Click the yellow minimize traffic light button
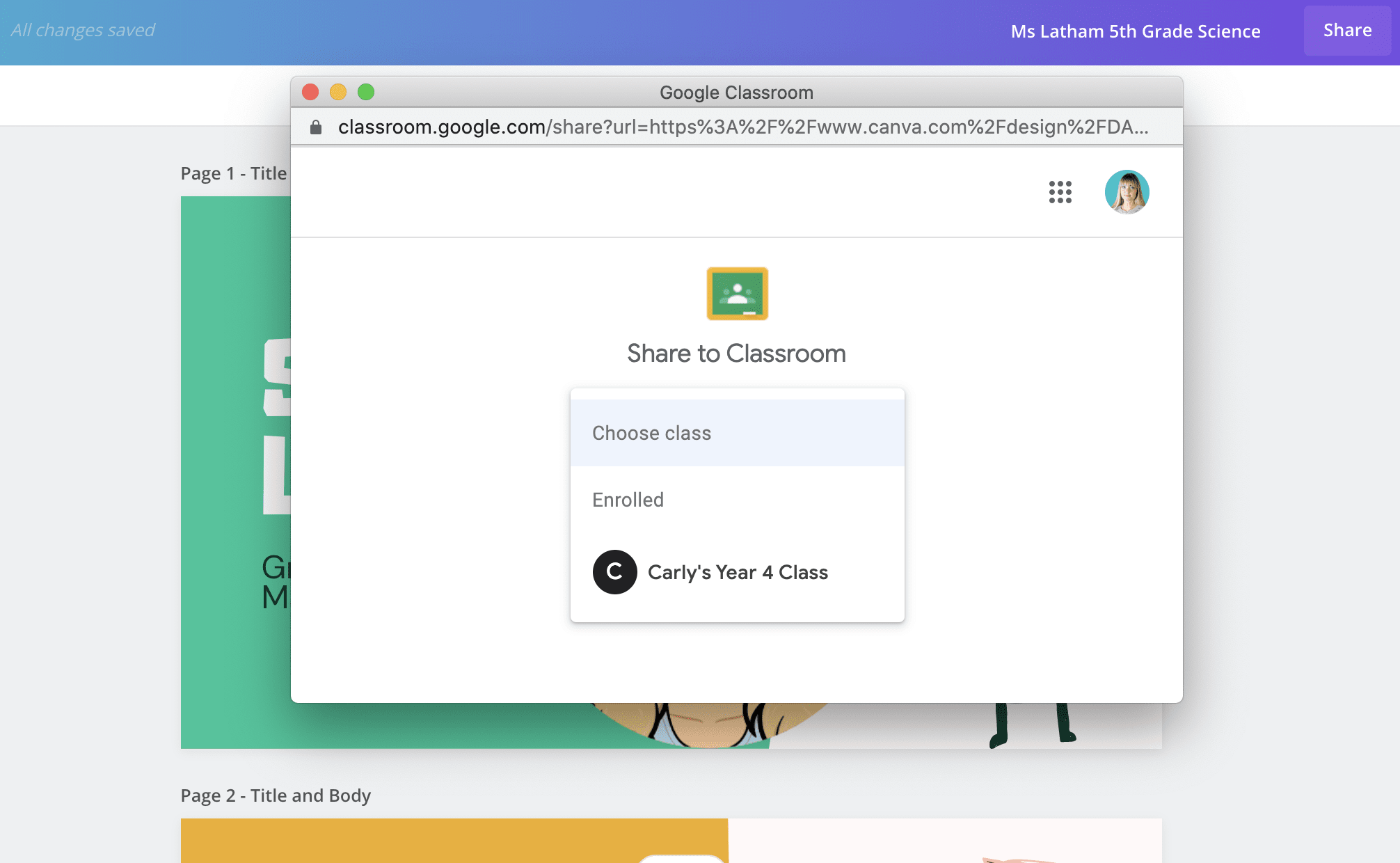 (338, 91)
